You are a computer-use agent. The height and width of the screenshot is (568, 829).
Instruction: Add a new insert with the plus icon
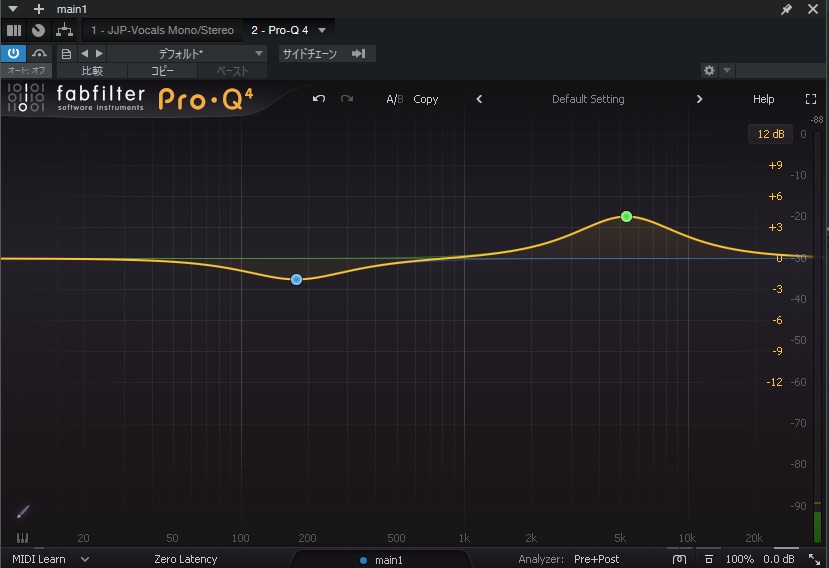click(x=39, y=9)
